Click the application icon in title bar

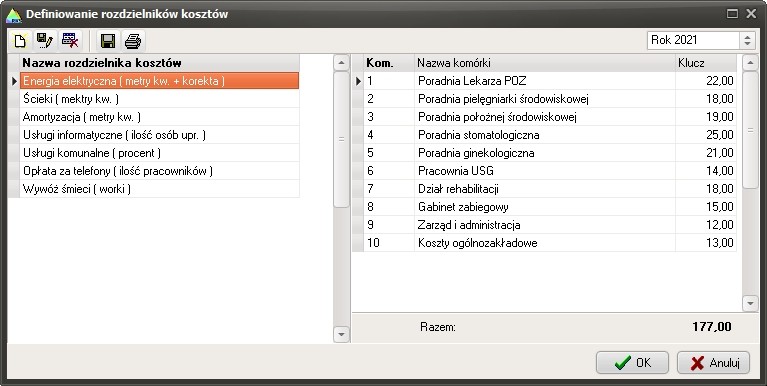14,15
